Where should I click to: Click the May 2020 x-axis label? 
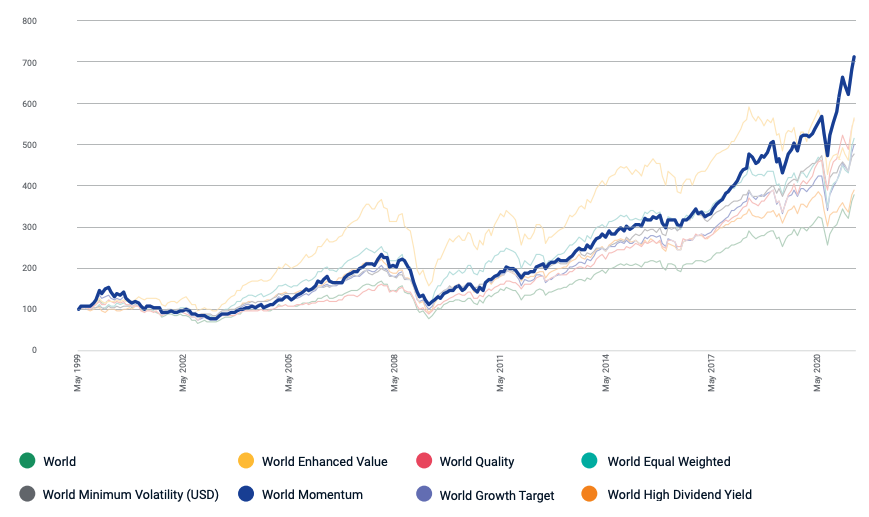pyautogui.click(x=817, y=373)
